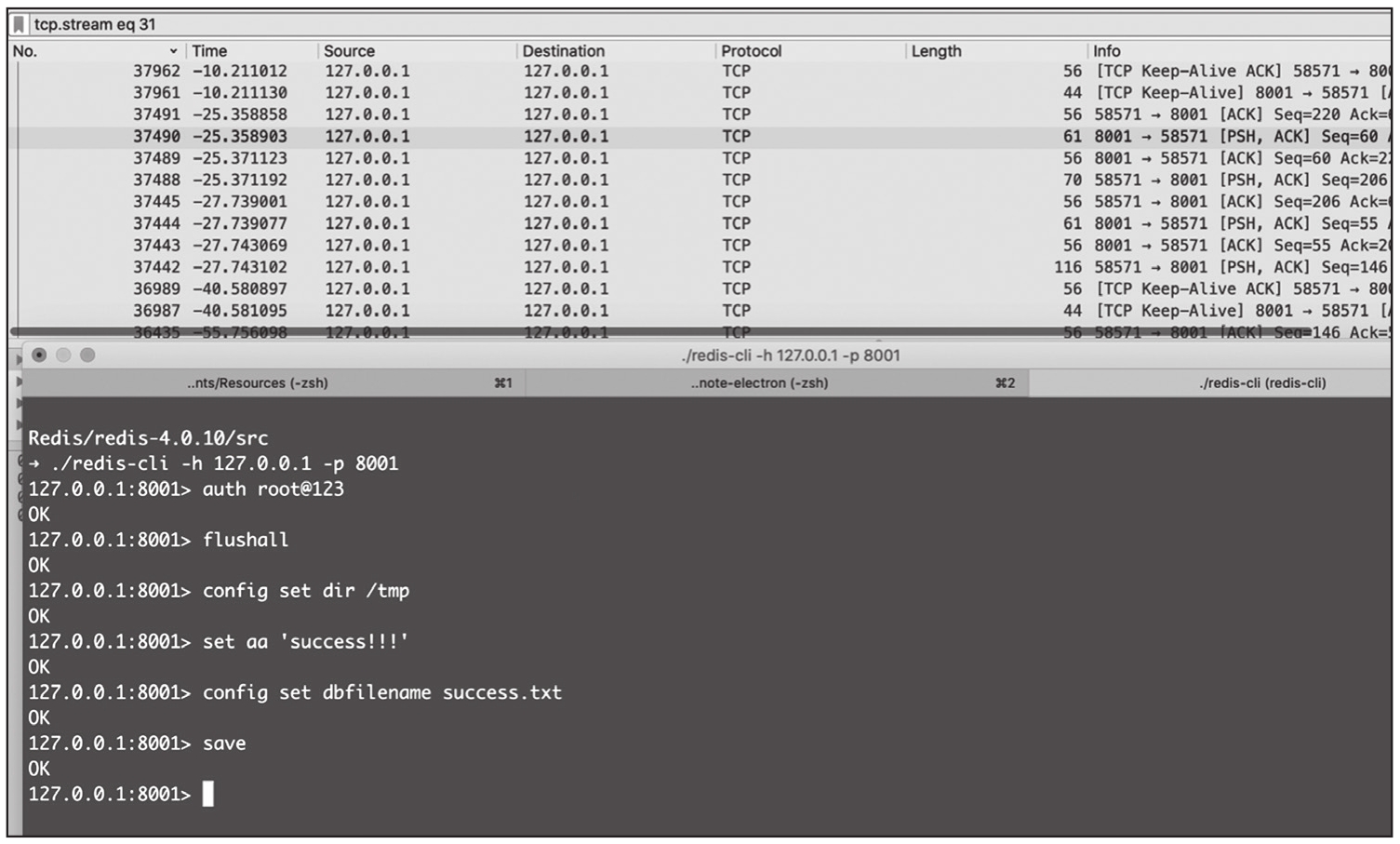The width and height of the screenshot is (1400, 844).
Task: Sort packets by Time column header
Action: click(x=210, y=51)
